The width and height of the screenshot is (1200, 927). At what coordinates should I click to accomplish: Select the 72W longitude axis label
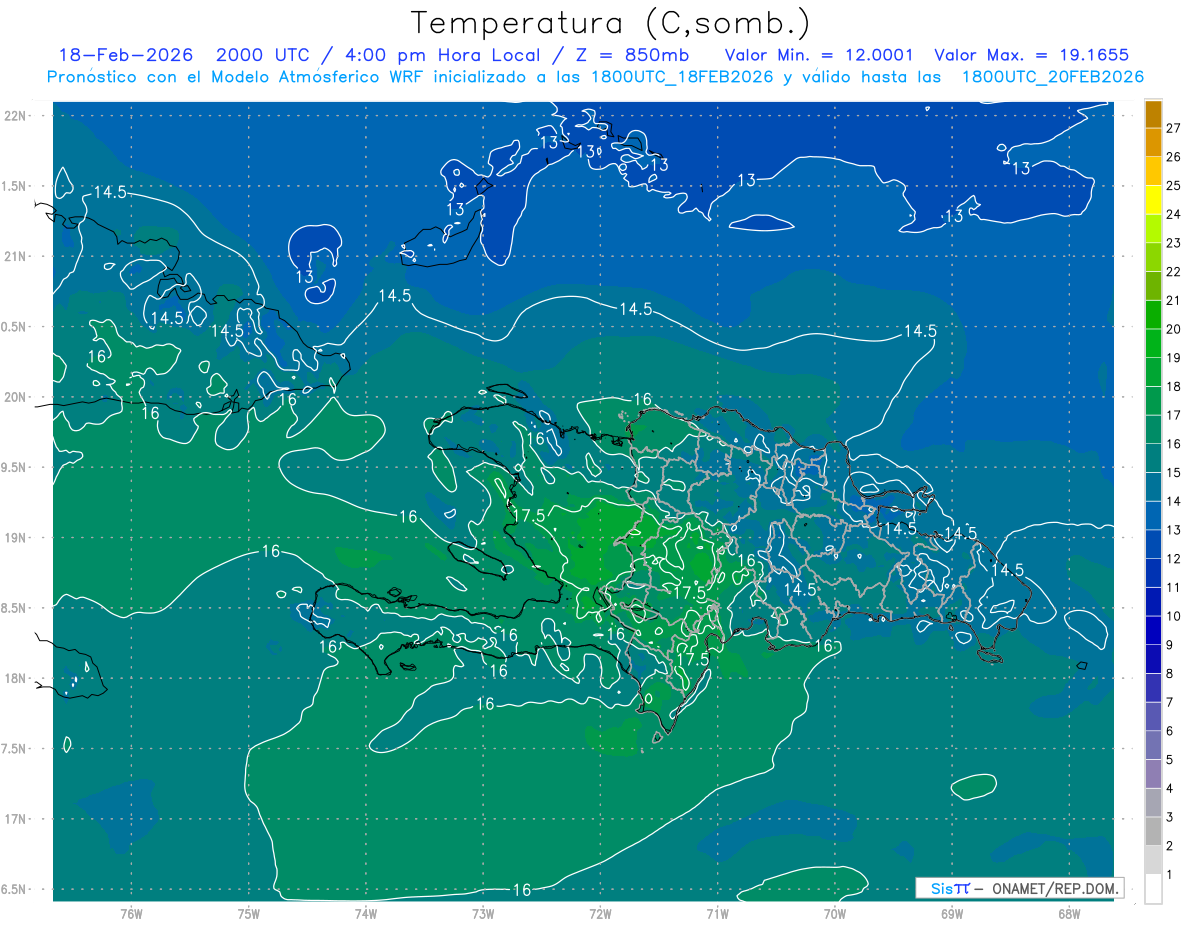click(600, 914)
